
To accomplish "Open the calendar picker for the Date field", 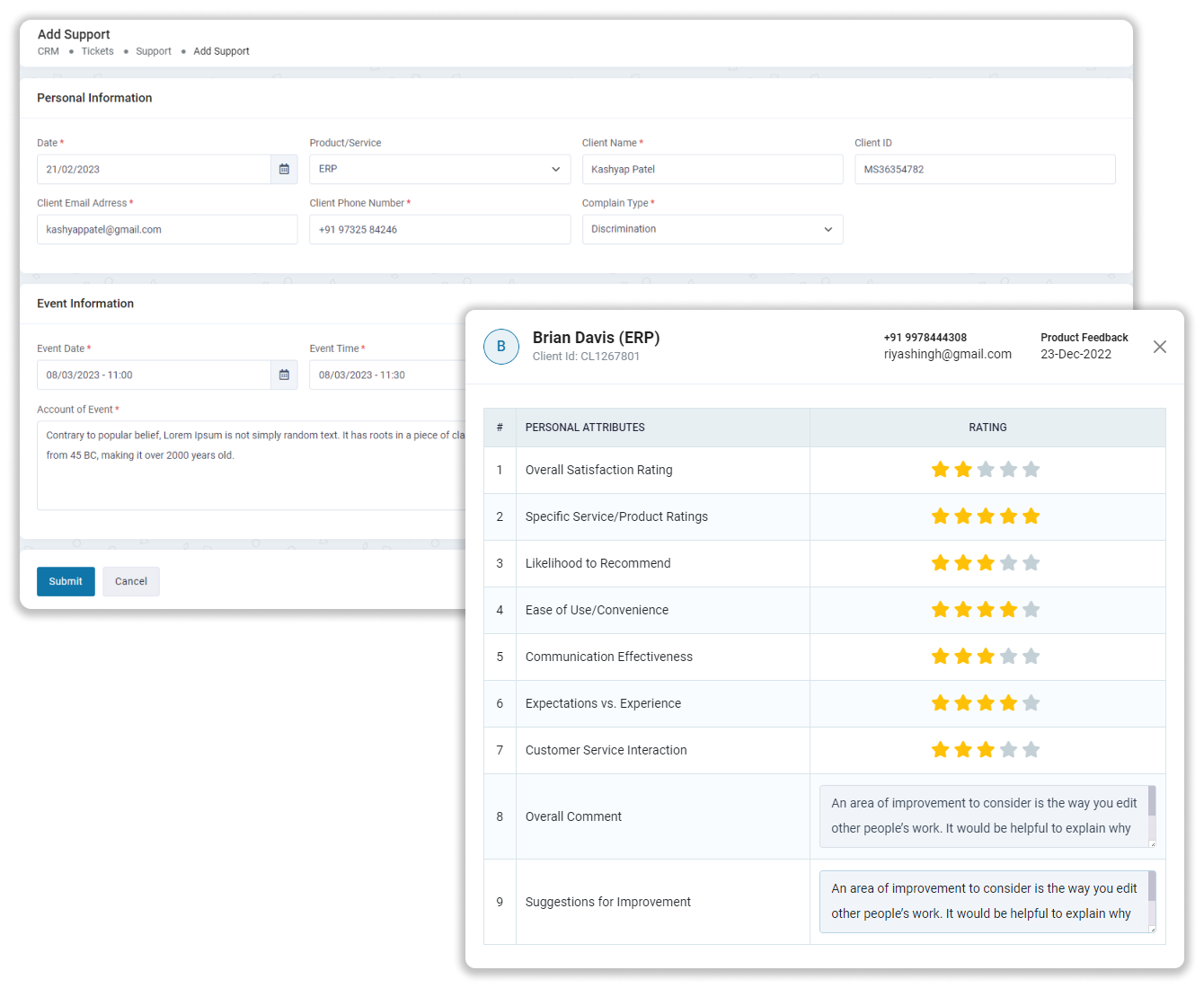I will tap(284, 169).
